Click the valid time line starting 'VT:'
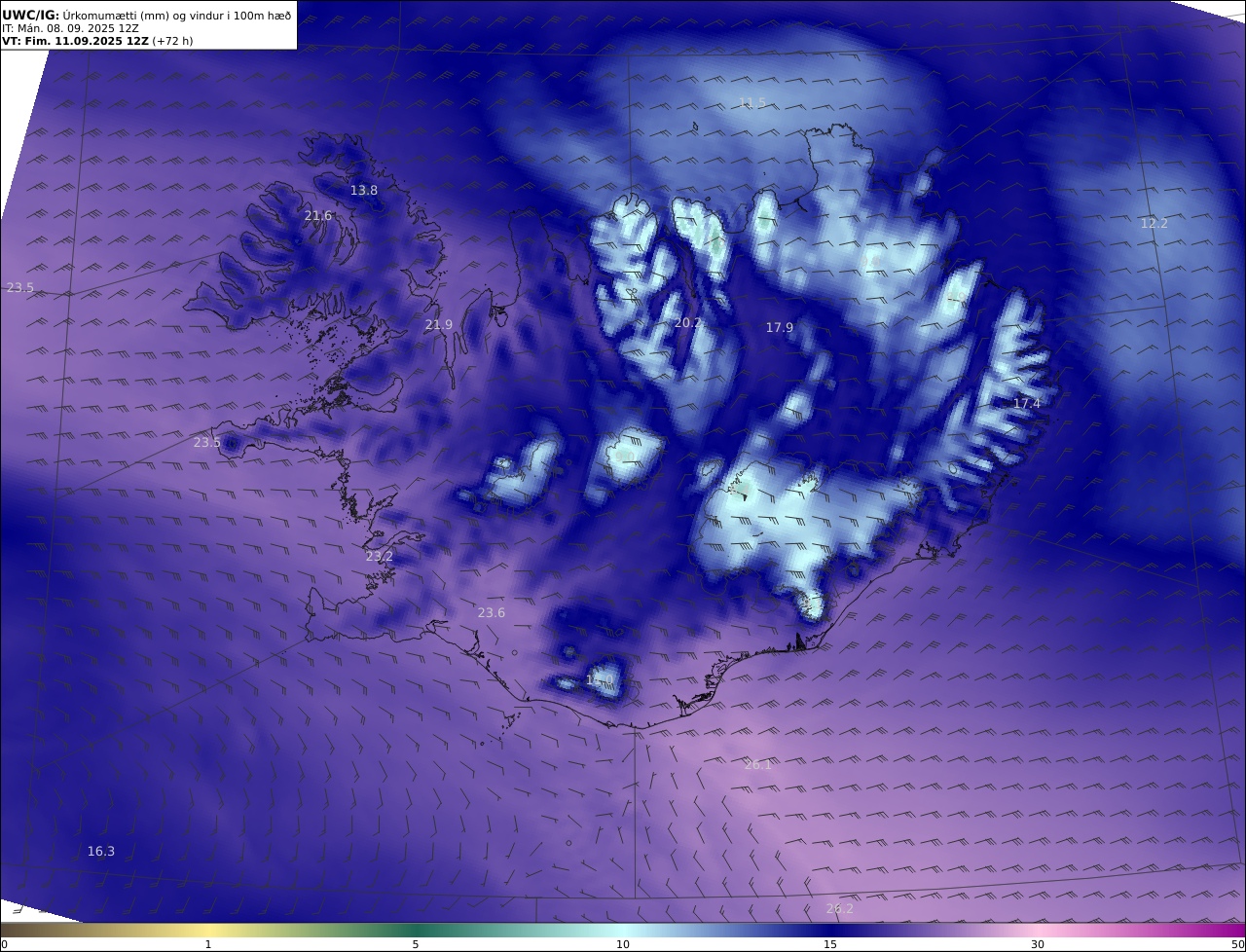 tap(97, 42)
